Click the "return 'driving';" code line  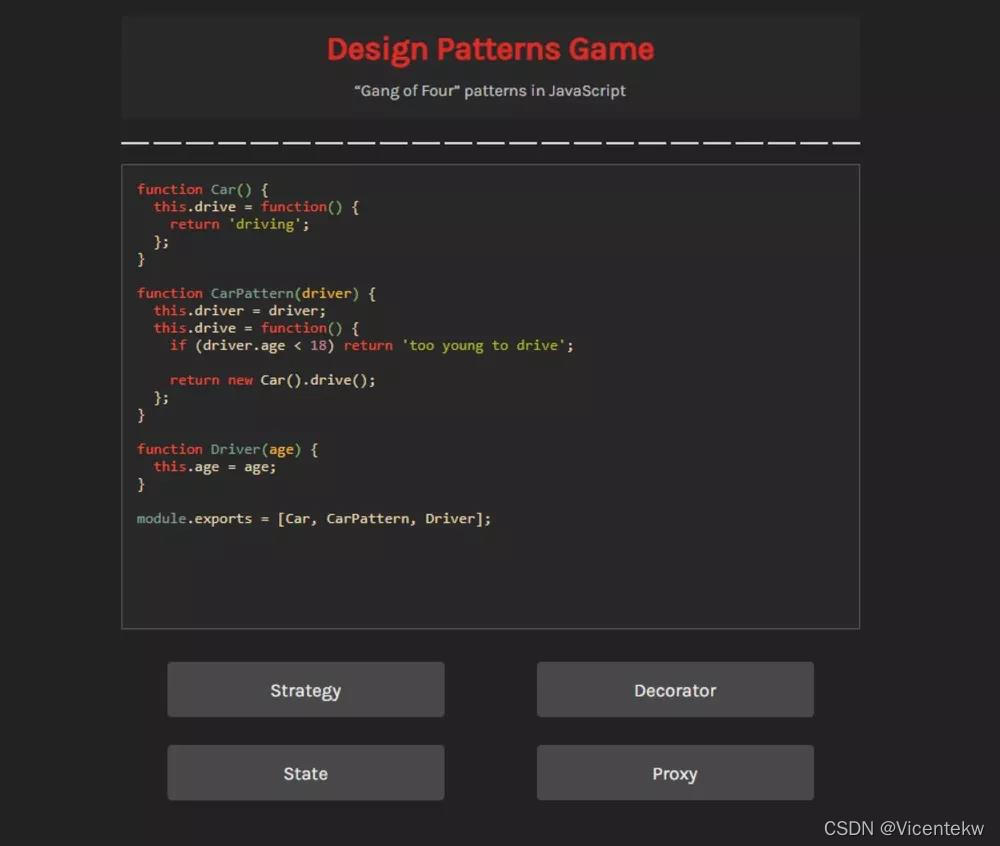(239, 224)
